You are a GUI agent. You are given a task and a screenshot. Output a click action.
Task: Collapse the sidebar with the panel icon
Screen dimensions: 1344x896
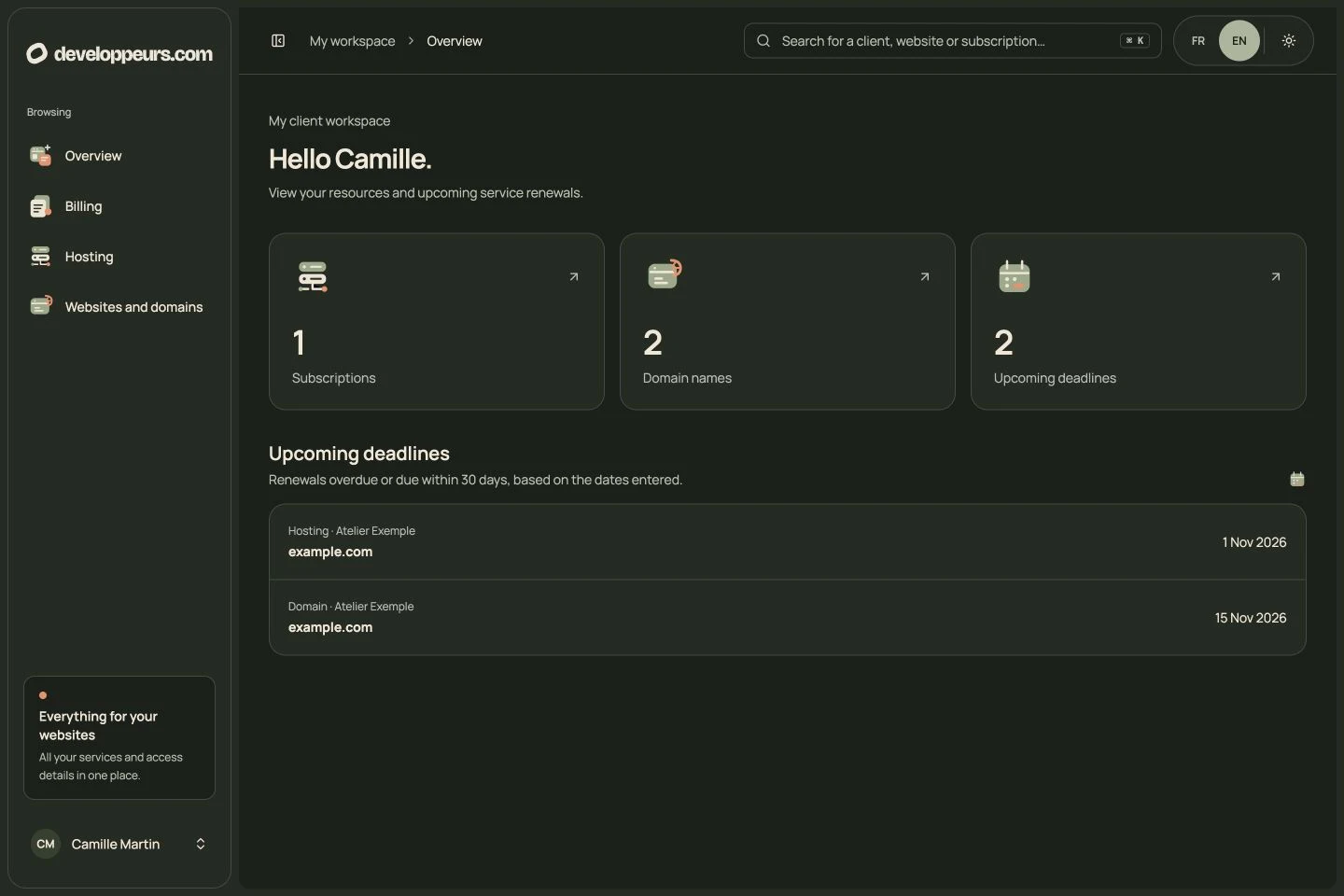tap(278, 40)
